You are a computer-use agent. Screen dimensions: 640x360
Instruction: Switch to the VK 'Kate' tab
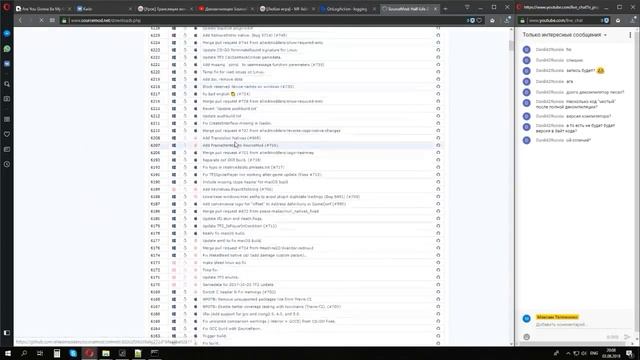click(104, 9)
